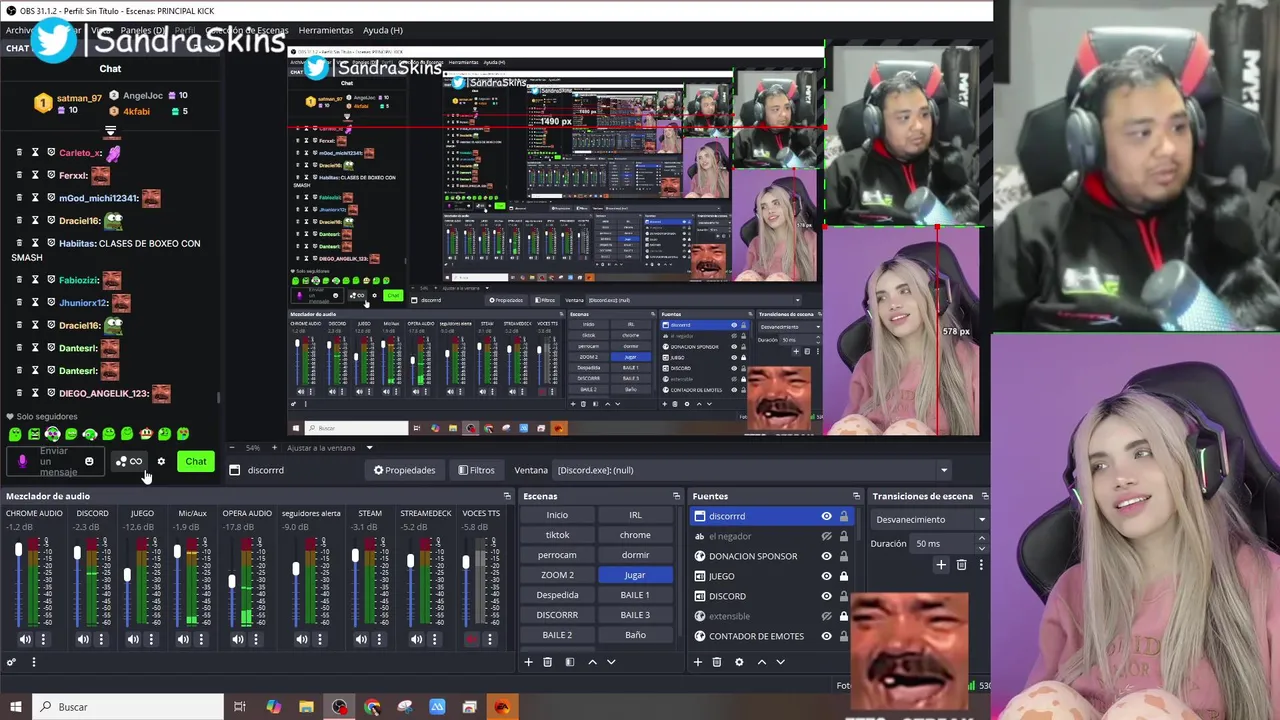
Task: Select the IRL scene
Action: (x=635, y=515)
